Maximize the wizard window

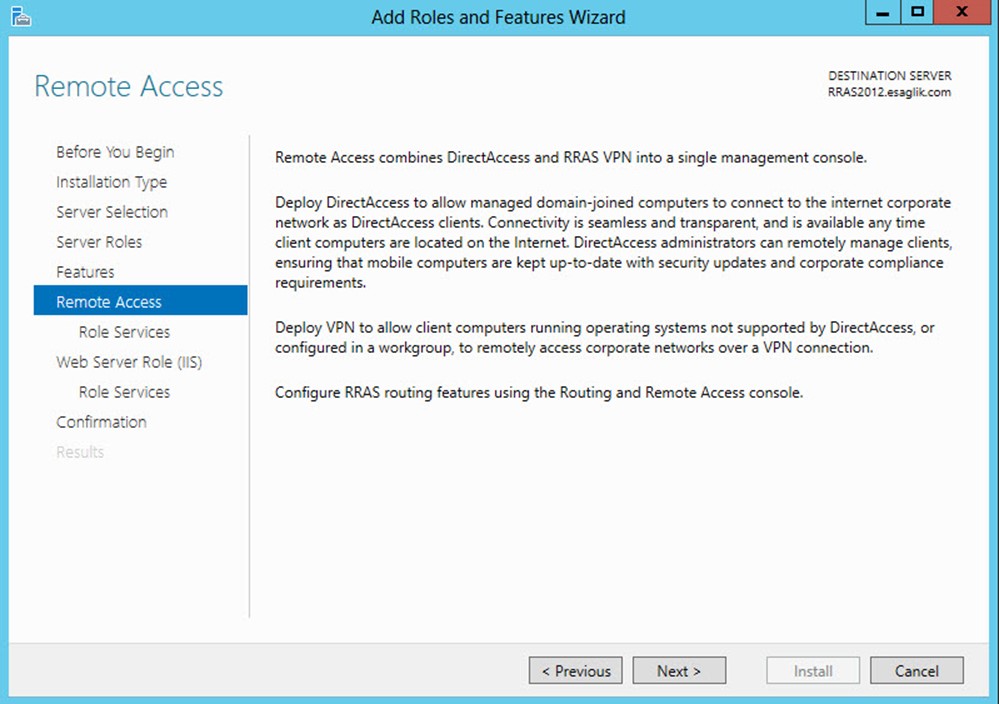[x=917, y=13]
